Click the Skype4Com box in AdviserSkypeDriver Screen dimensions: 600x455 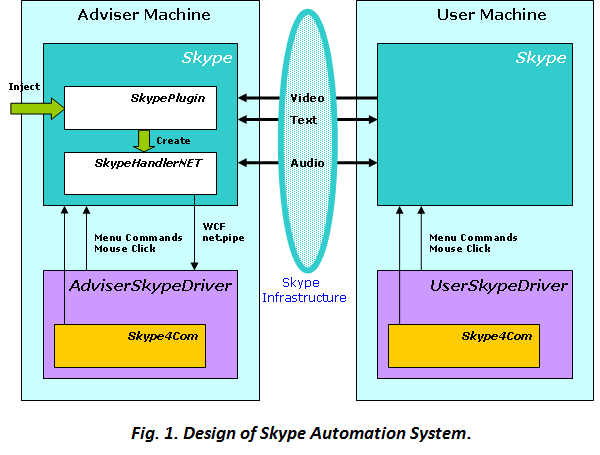130,346
